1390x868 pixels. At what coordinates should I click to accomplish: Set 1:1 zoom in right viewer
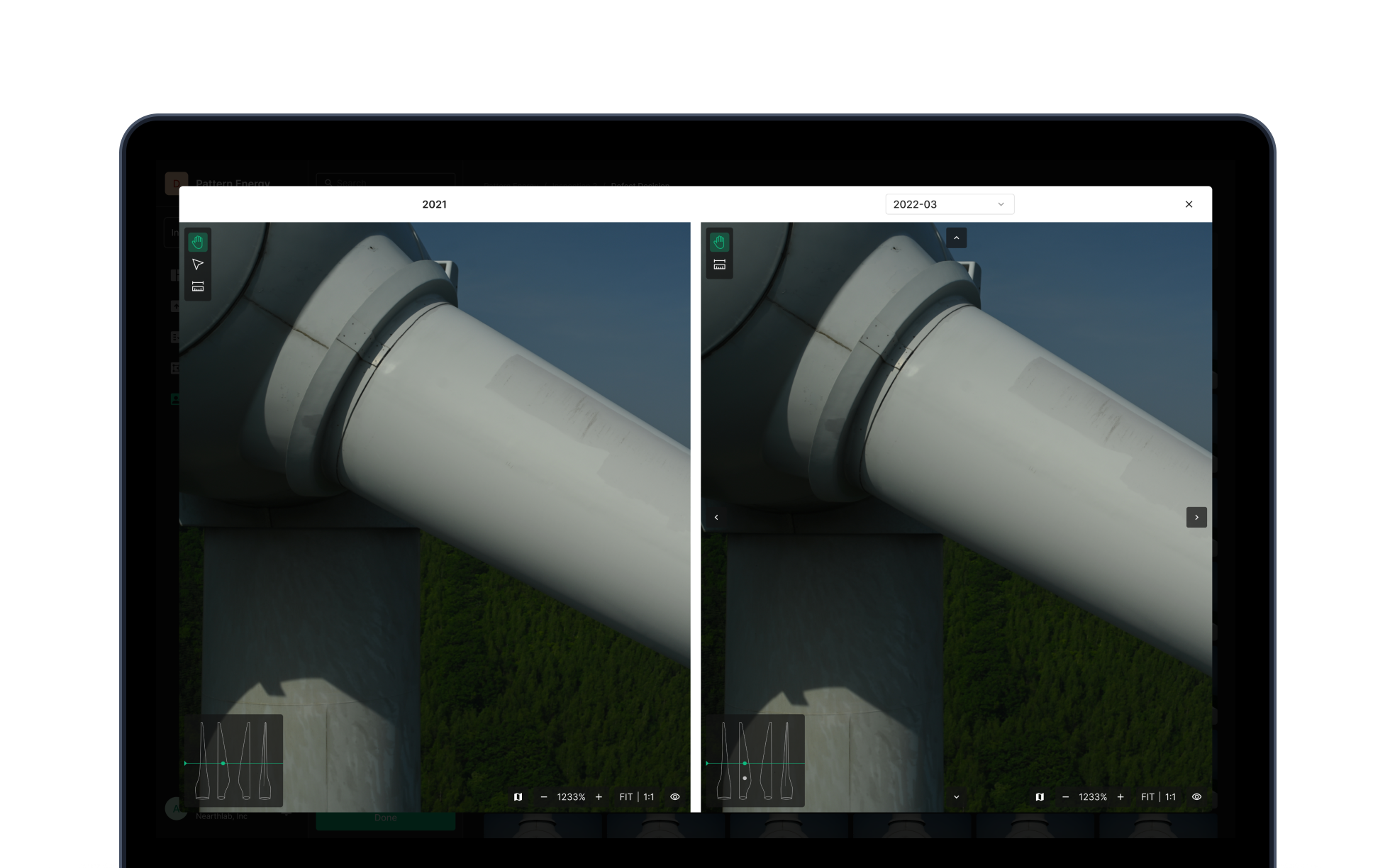tap(1170, 797)
